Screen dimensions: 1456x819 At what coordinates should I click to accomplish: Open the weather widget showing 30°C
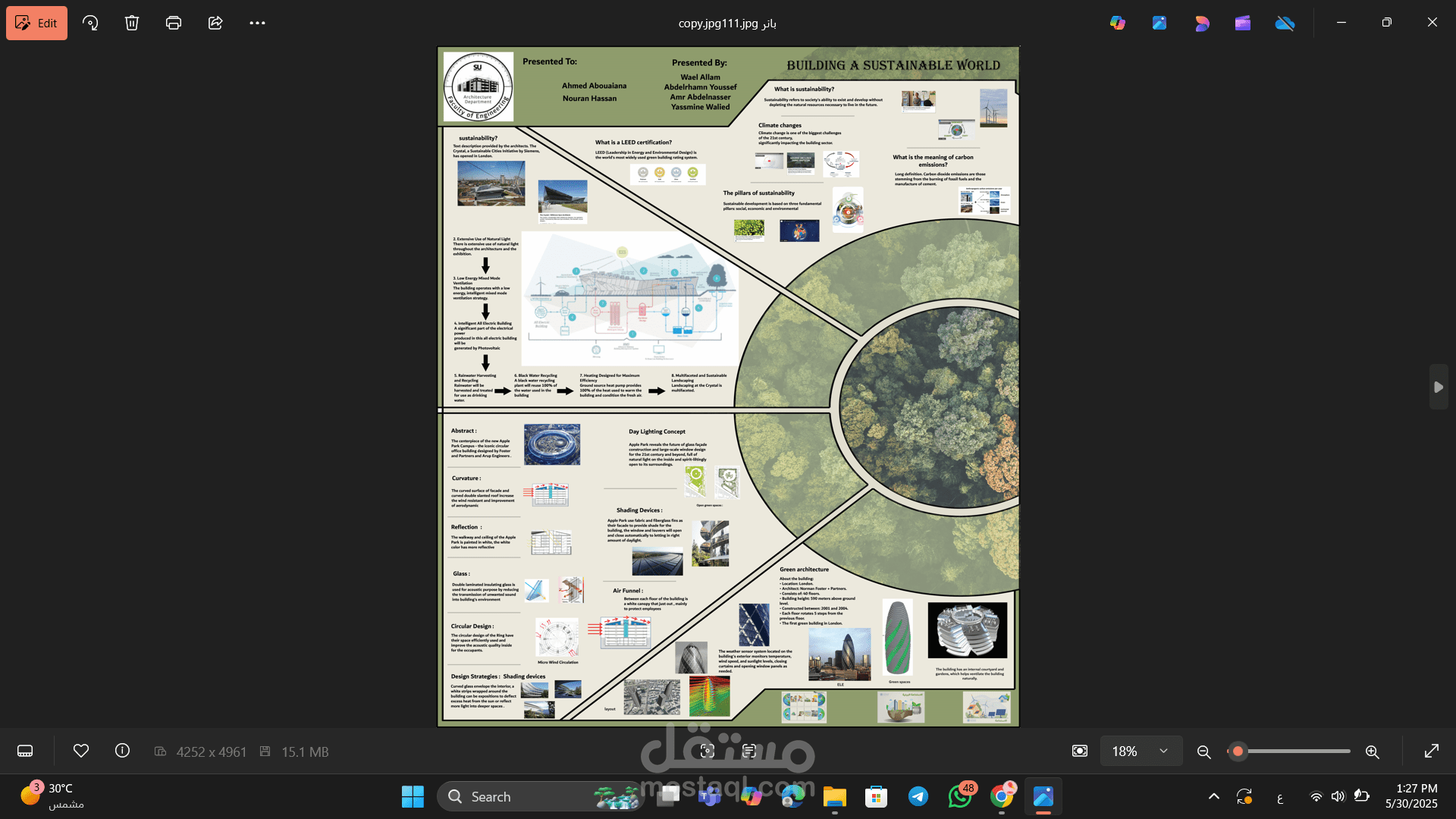tap(52, 796)
